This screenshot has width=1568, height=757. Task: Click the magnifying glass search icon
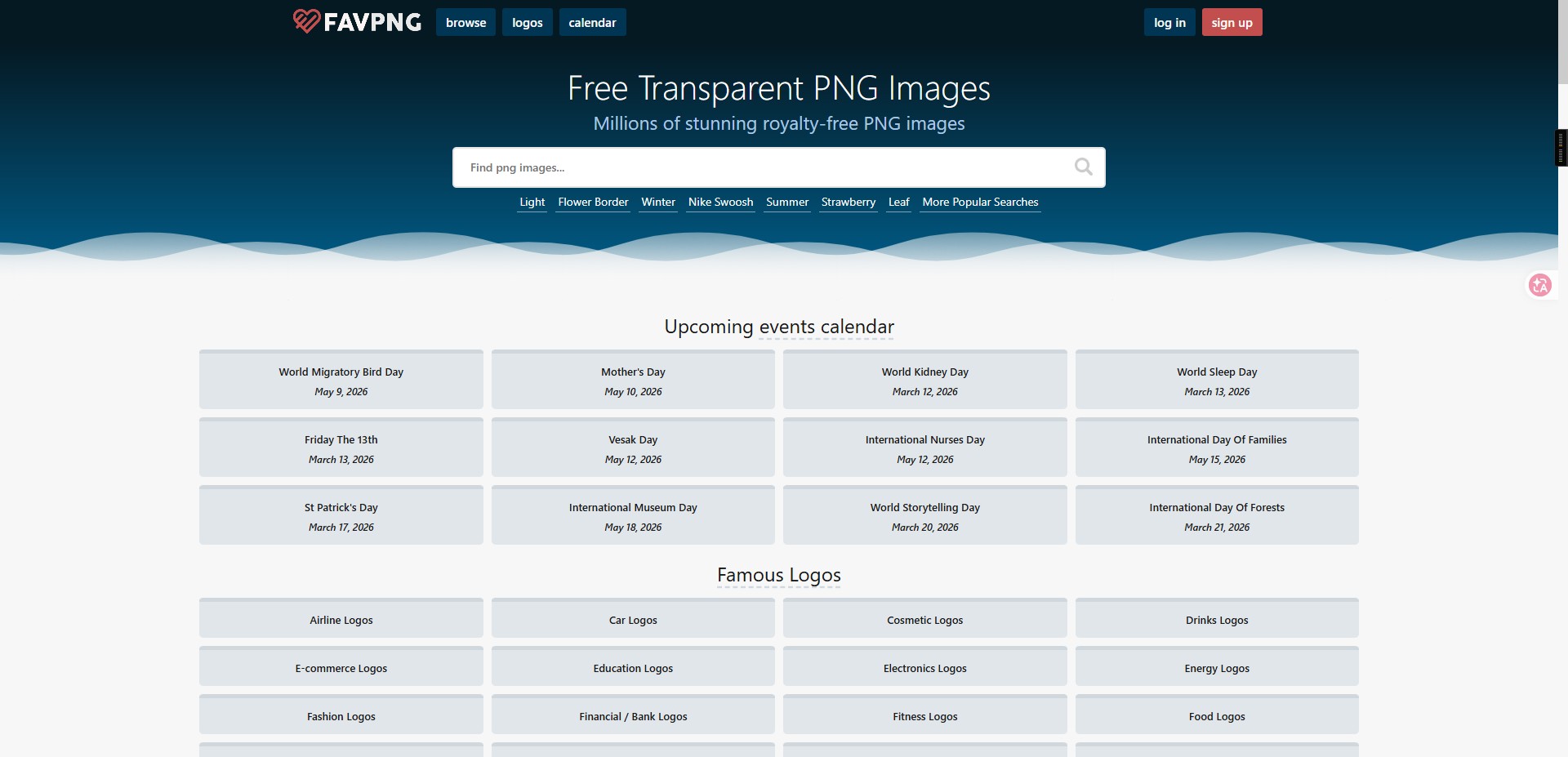click(1083, 167)
